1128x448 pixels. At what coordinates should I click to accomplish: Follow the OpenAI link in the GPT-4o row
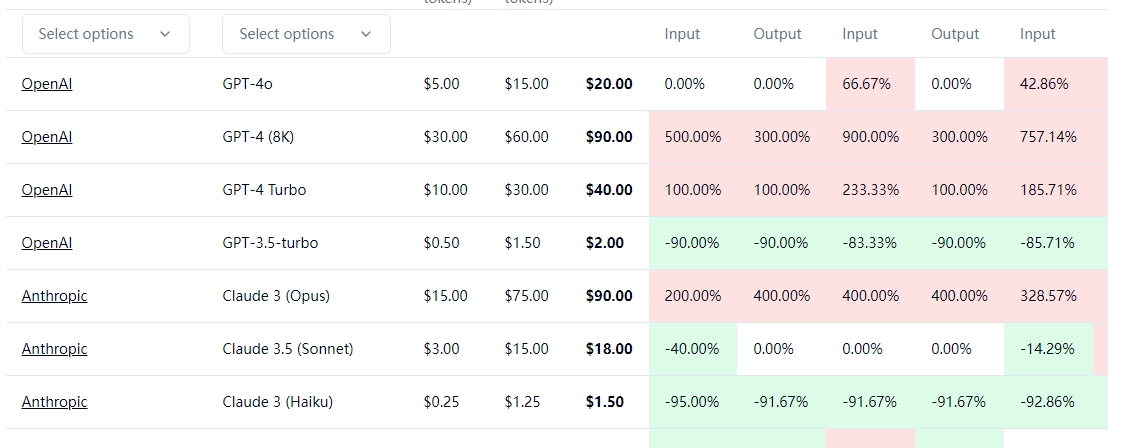click(47, 84)
